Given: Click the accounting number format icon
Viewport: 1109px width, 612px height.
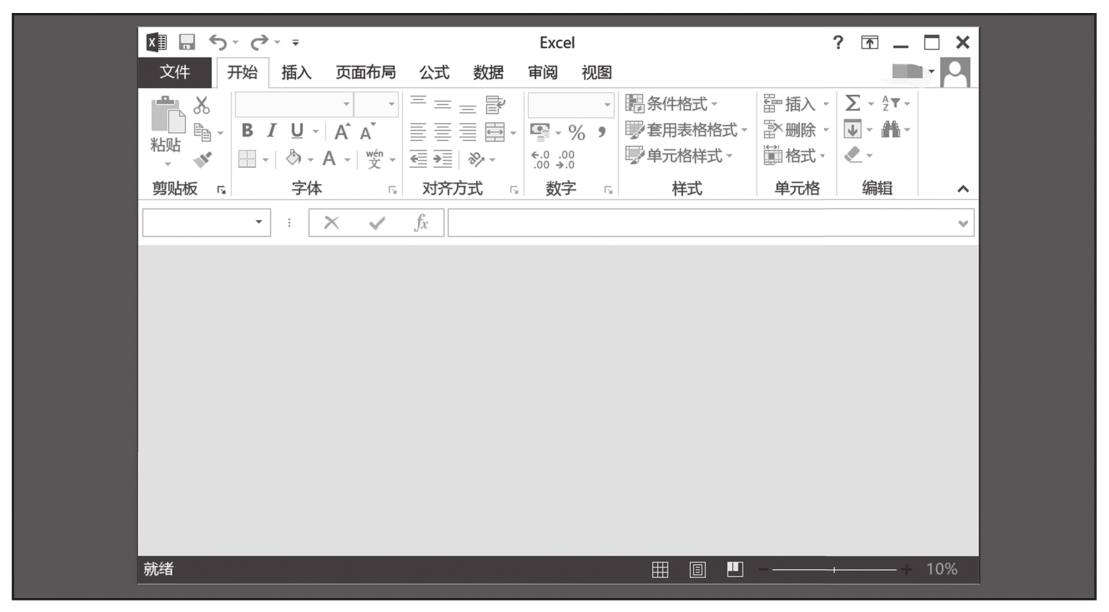Looking at the screenshot, I should (540, 132).
